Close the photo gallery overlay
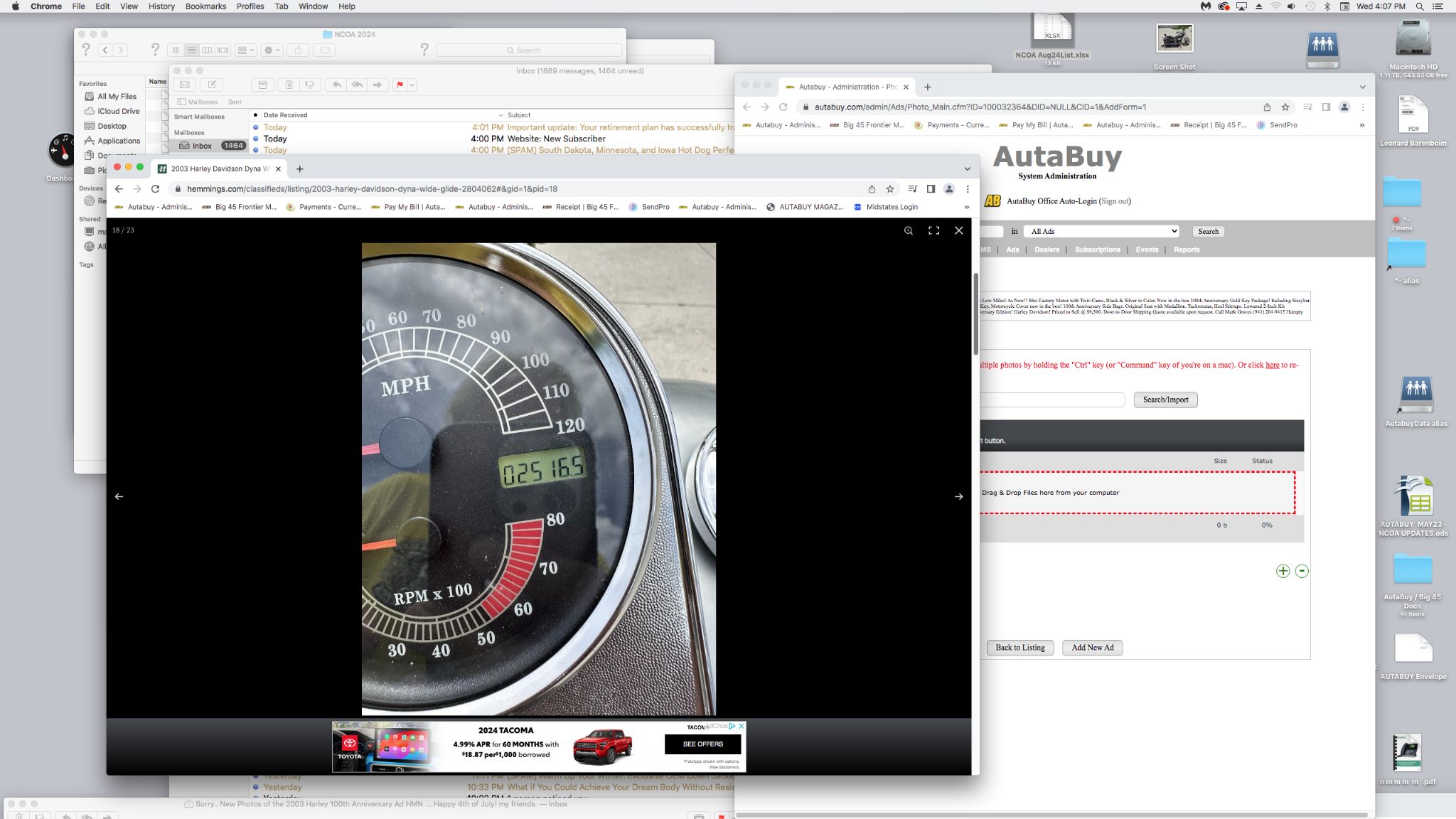This screenshot has height=819, width=1456. point(958,230)
